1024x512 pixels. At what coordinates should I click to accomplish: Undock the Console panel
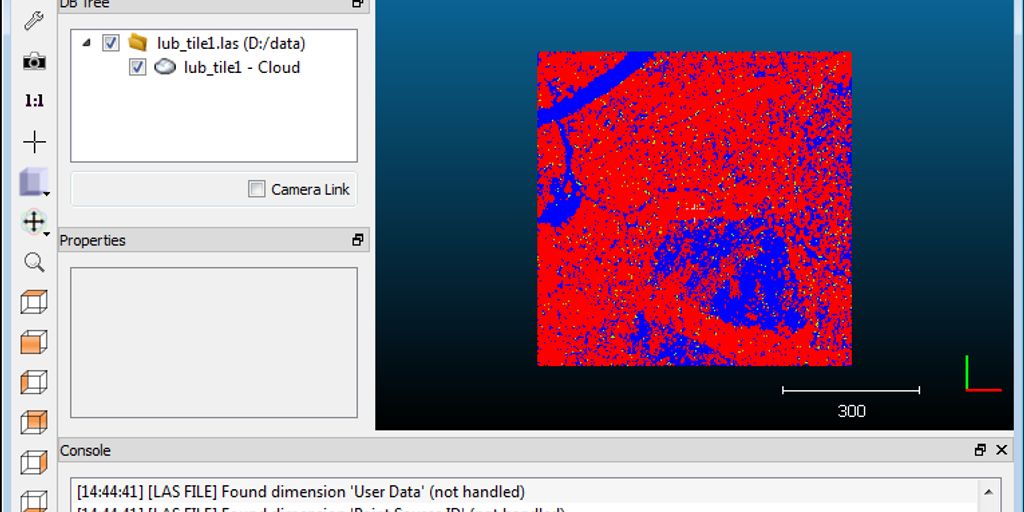point(980,450)
